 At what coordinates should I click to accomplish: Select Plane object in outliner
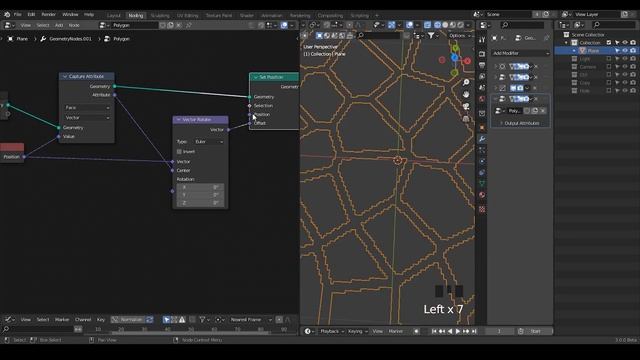593,51
